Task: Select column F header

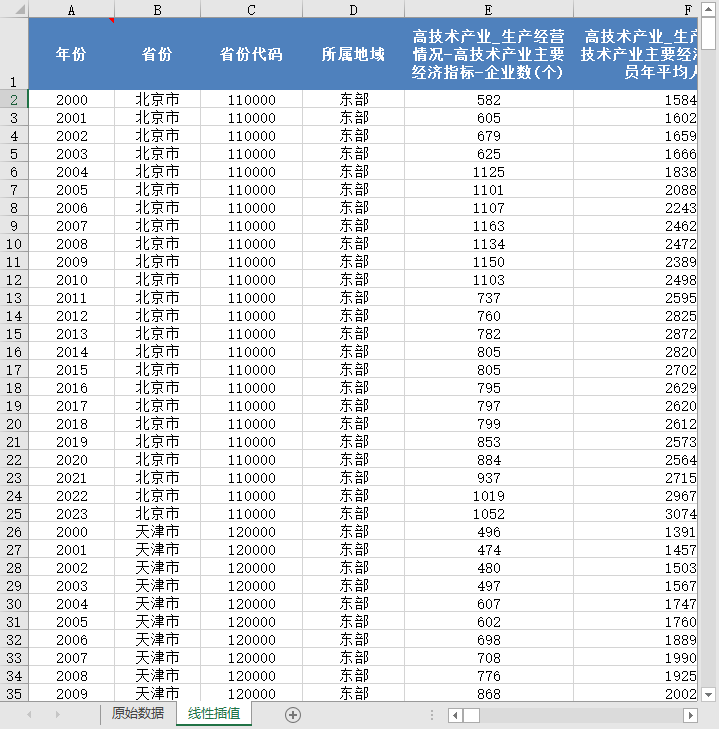Action: [636, 9]
